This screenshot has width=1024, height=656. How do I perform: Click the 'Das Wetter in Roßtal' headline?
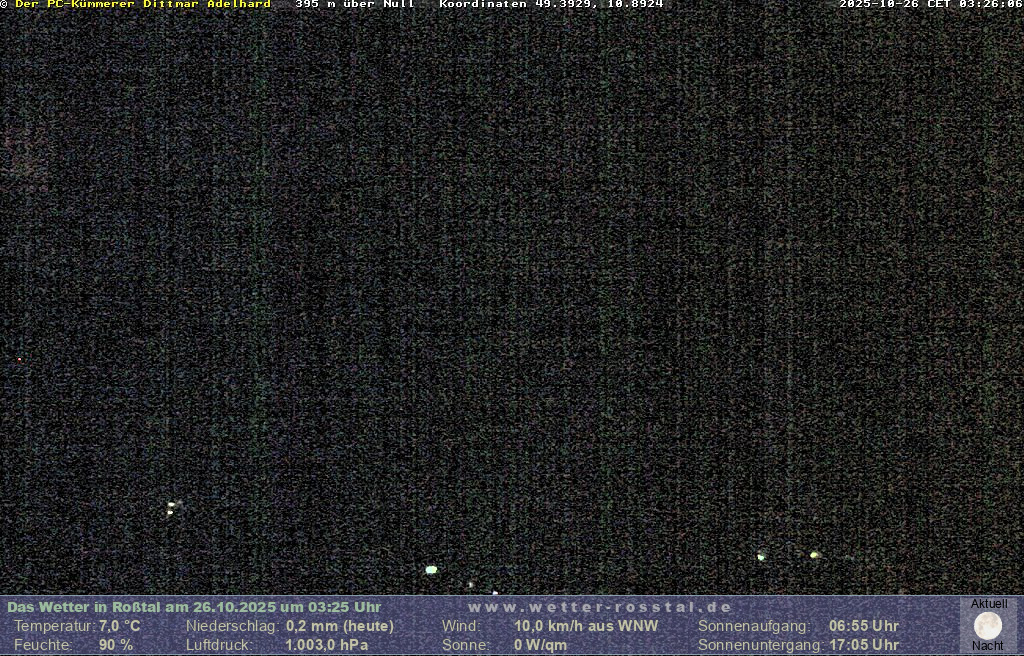(194, 607)
